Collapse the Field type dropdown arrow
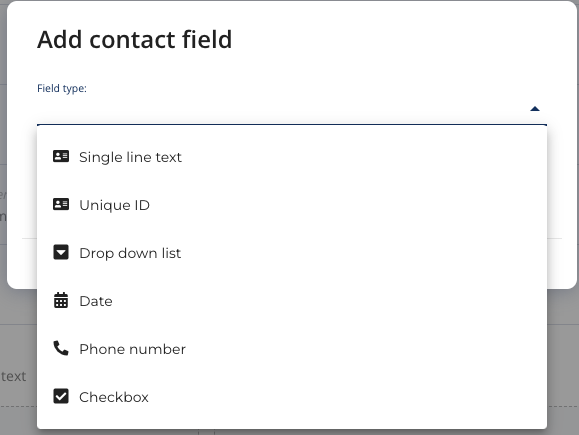Viewport: 579px width, 435px height. 535,109
